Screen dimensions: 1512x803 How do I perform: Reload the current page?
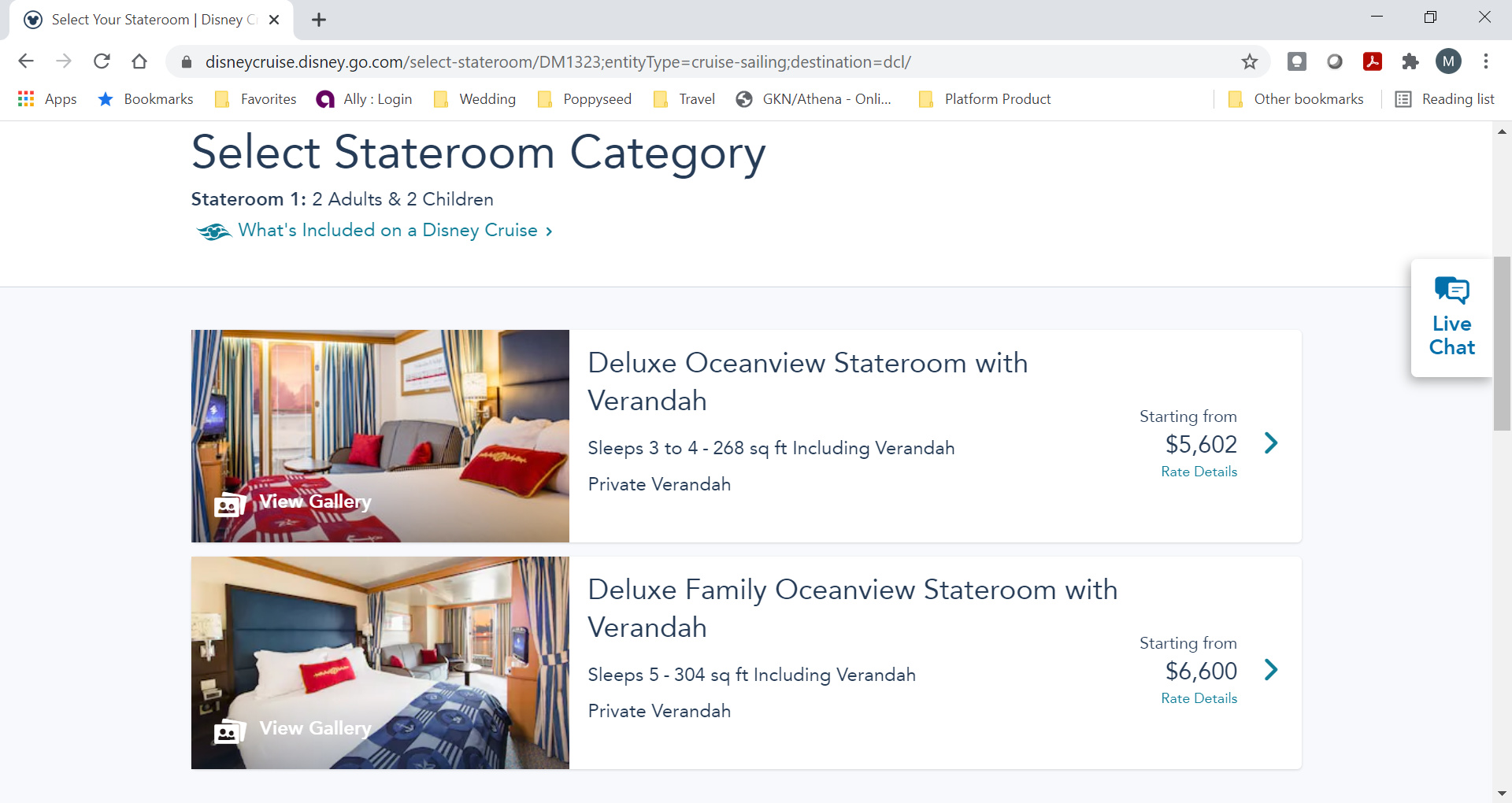point(102,61)
